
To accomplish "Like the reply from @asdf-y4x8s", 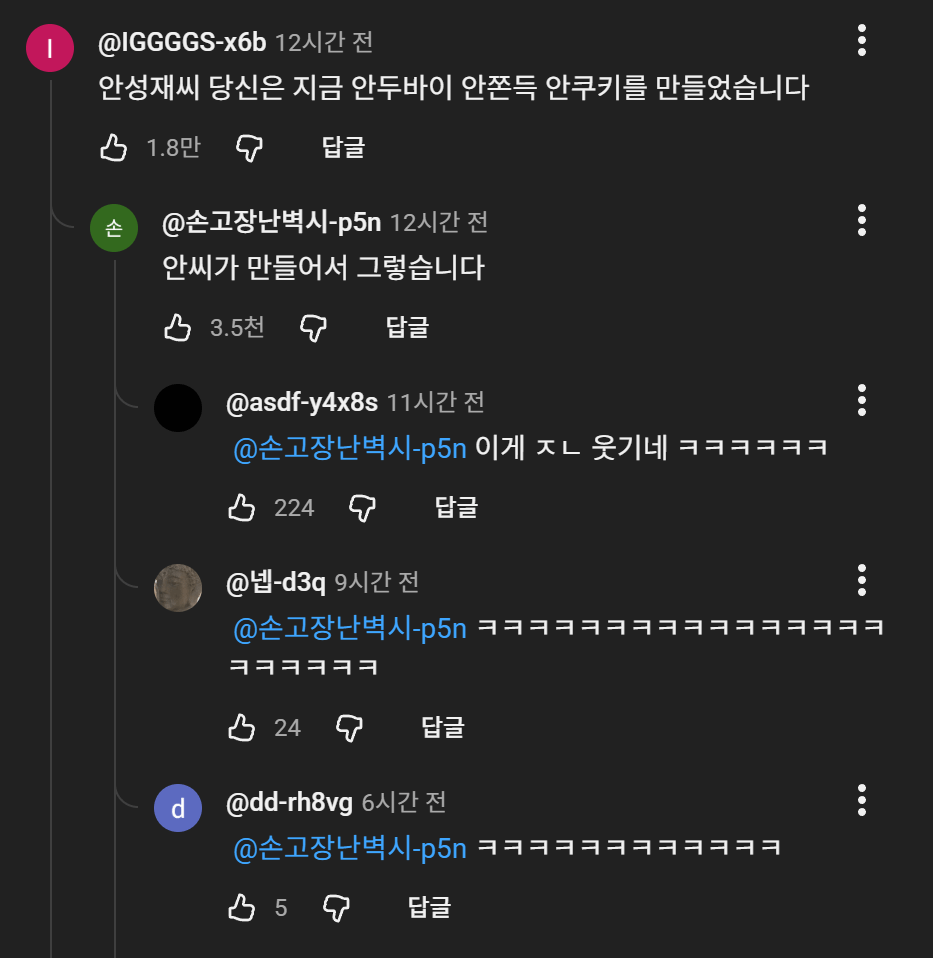I will (x=242, y=508).
